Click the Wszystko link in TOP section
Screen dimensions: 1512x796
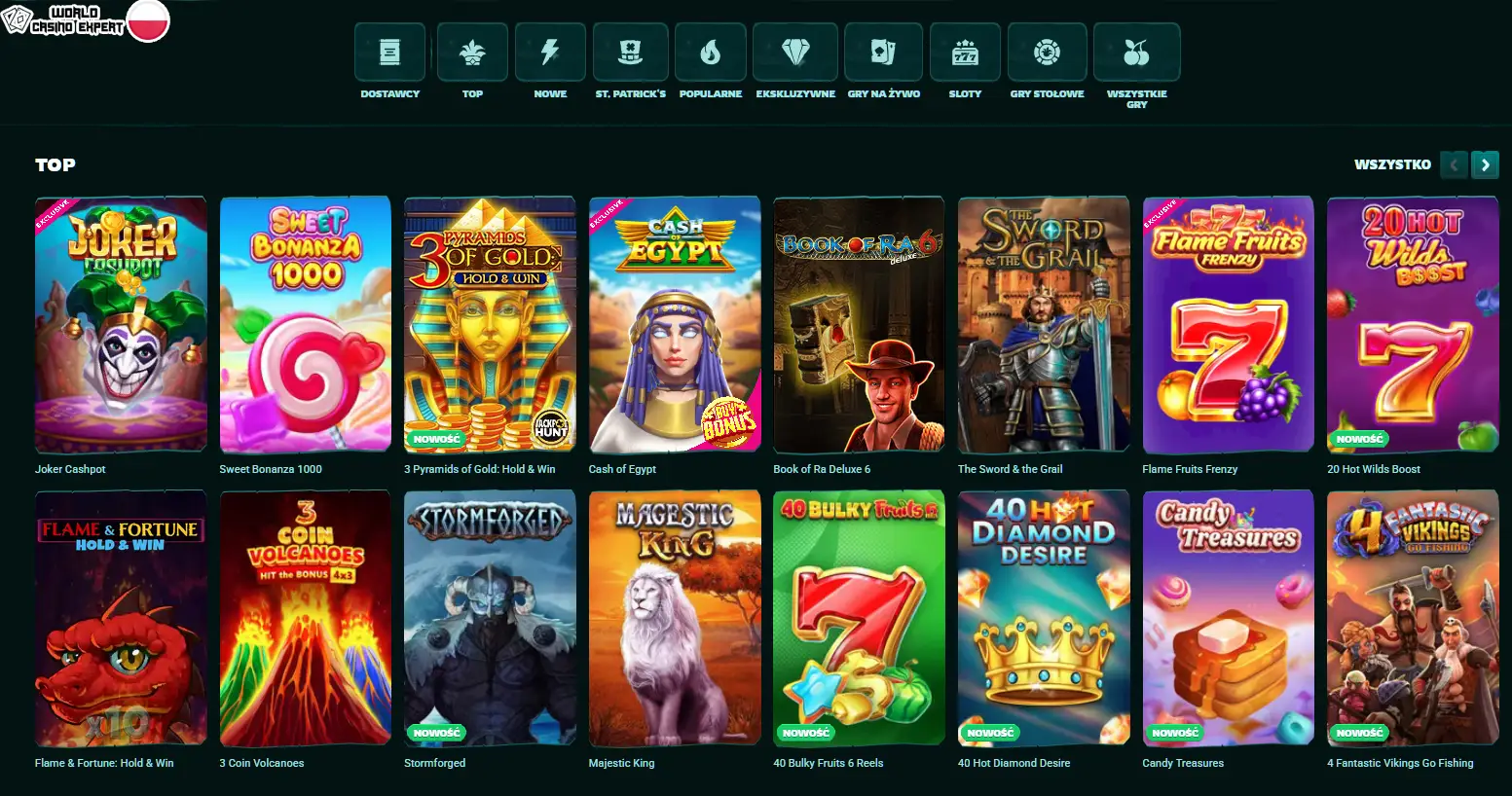point(1392,164)
